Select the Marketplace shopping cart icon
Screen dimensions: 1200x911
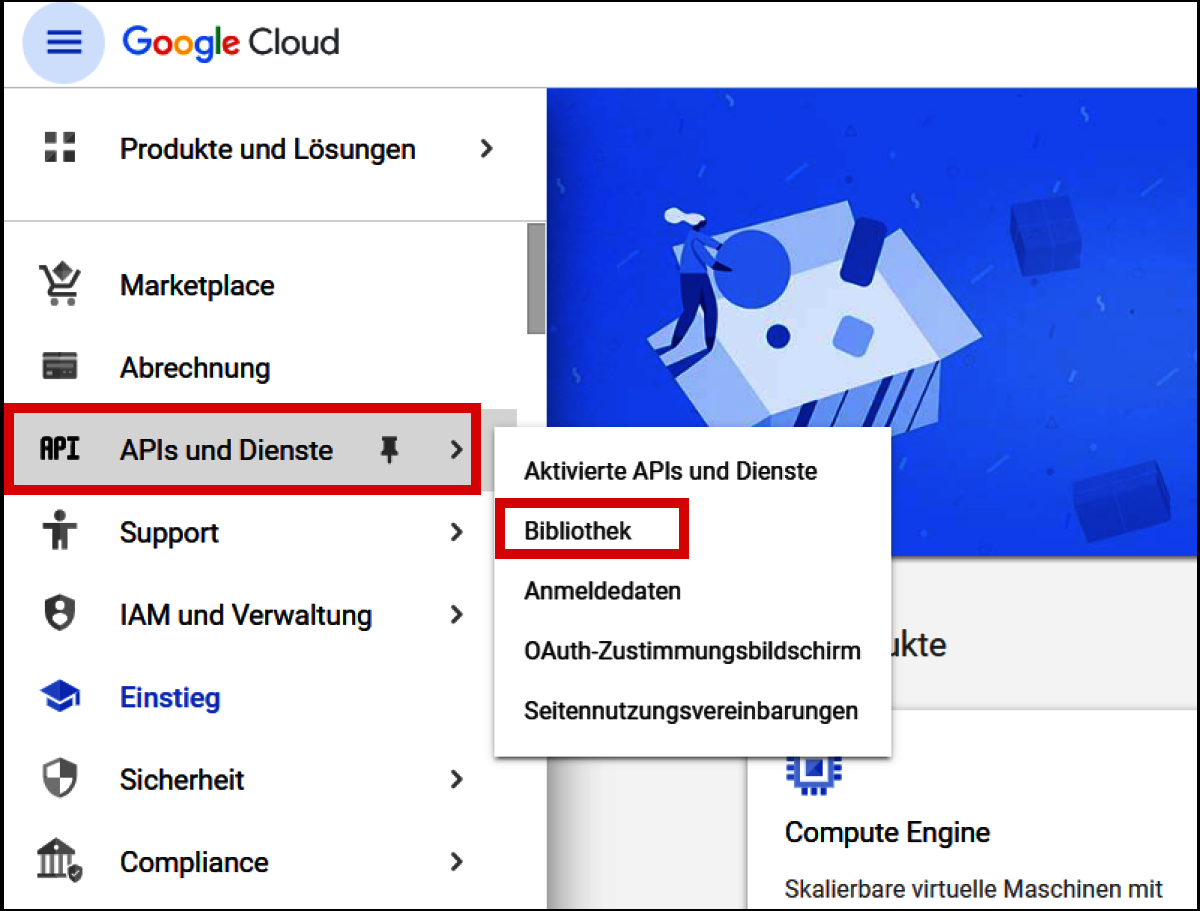62,285
